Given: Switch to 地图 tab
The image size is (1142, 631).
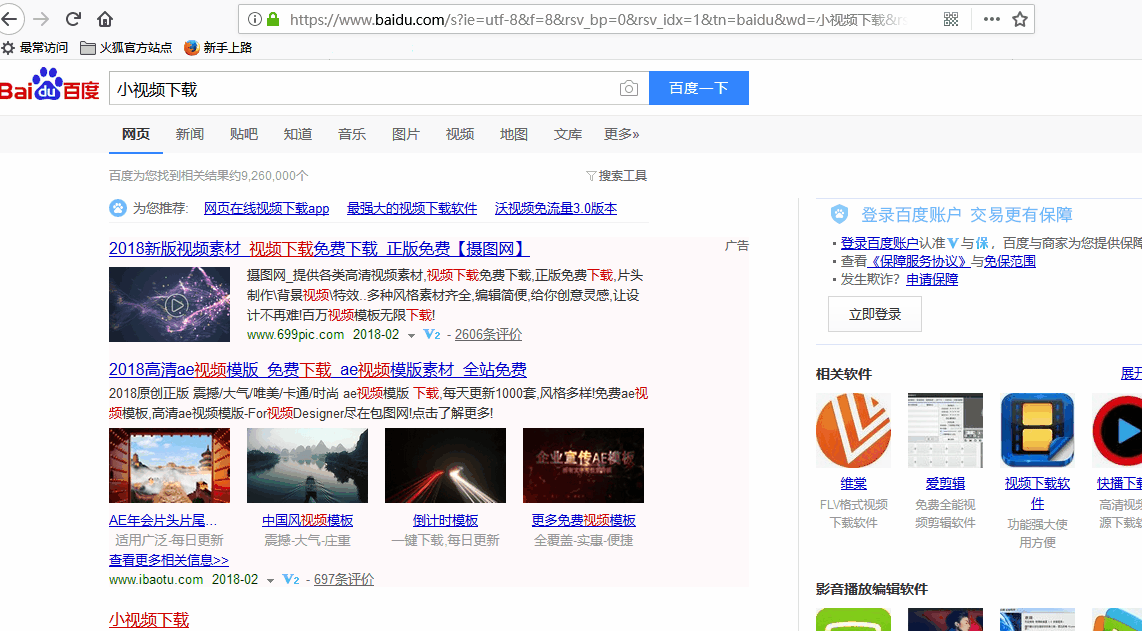Looking at the screenshot, I should coord(513,134).
